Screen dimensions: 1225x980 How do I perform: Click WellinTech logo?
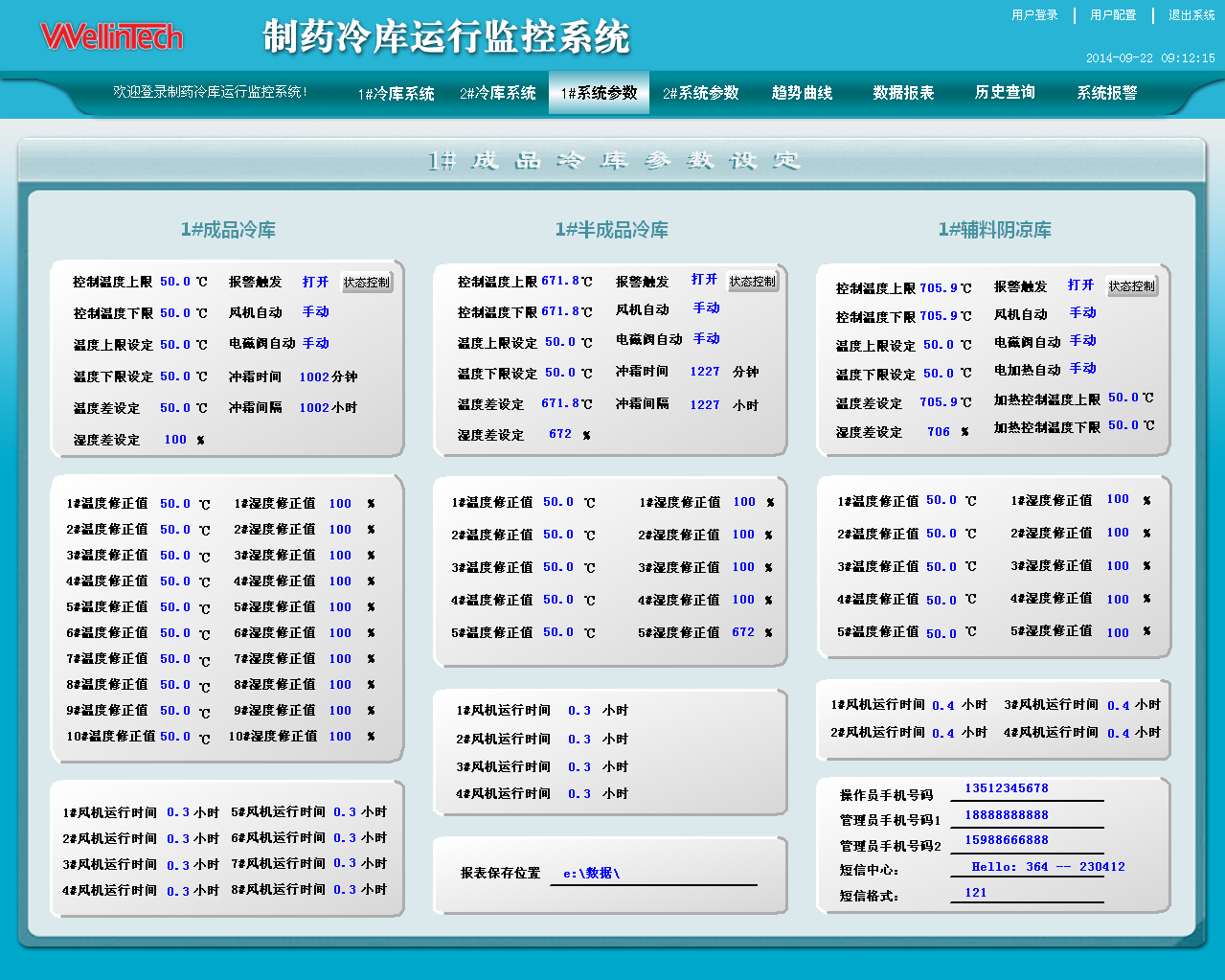click(x=112, y=36)
